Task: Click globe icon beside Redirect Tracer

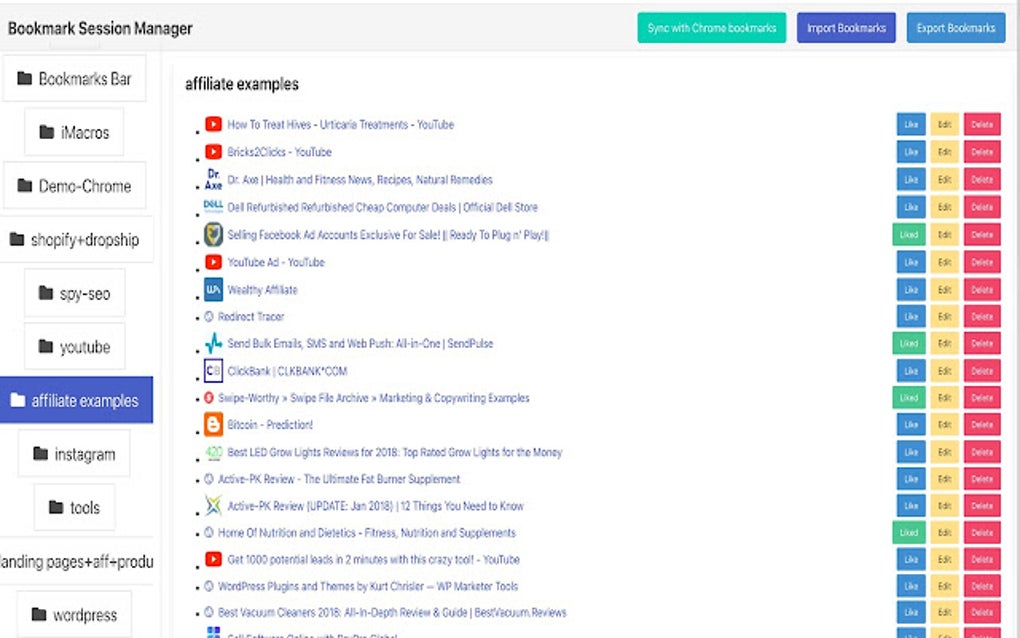Action: [209, 317]
